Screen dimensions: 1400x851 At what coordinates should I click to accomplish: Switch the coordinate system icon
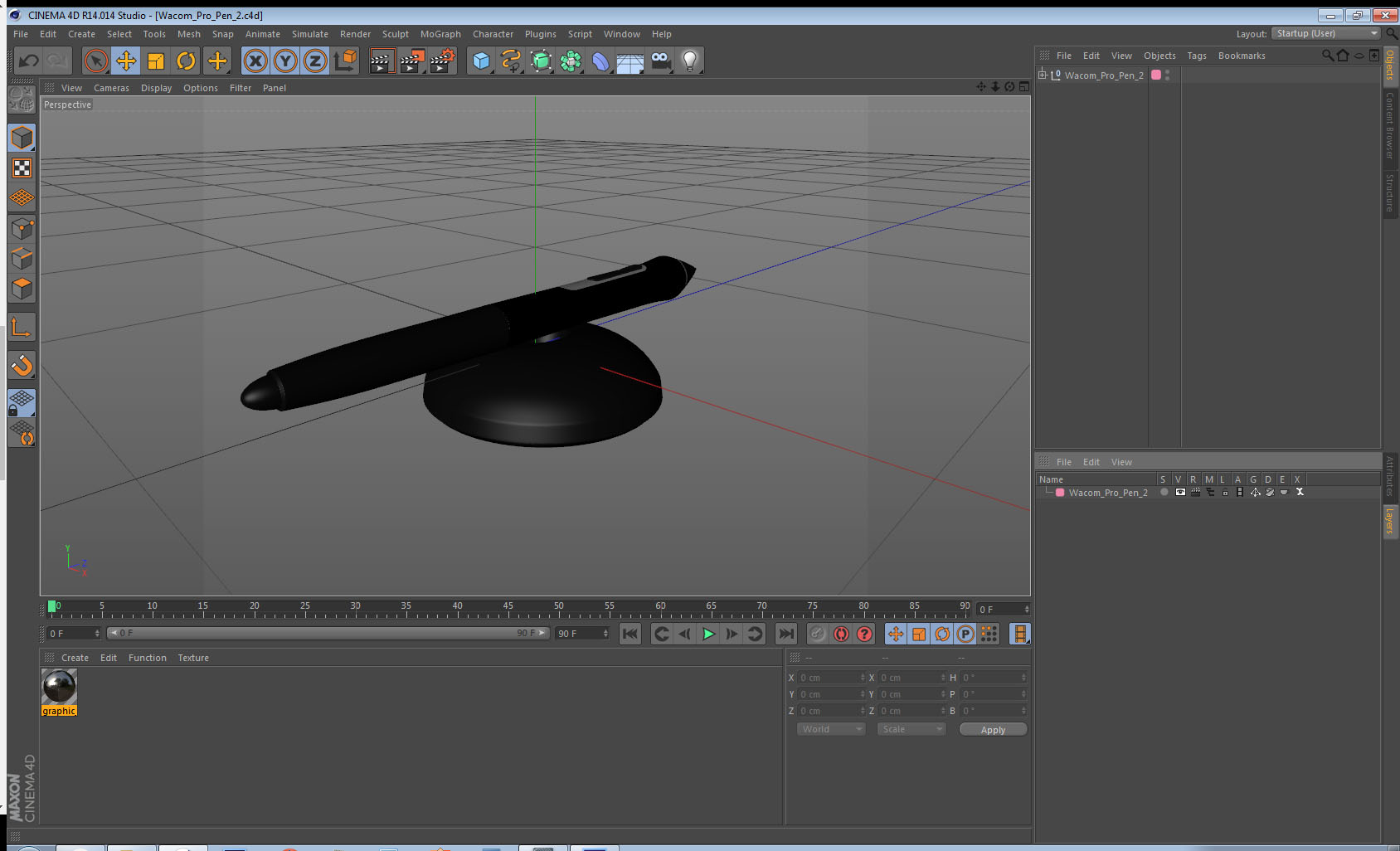(x=345, y=61)
